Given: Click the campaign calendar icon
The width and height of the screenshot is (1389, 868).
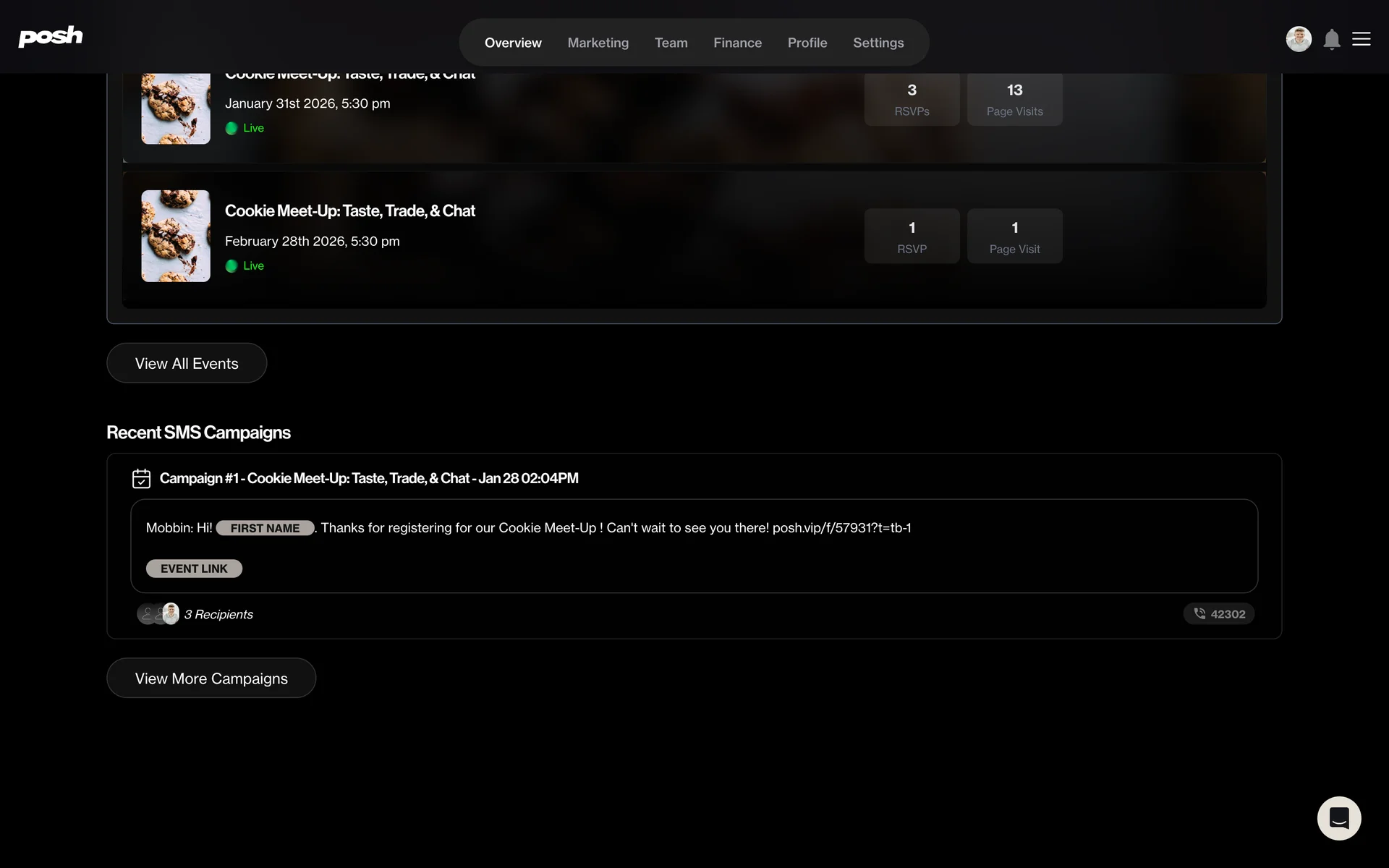Looking at the screenshot, I should (x=141, y=478).
